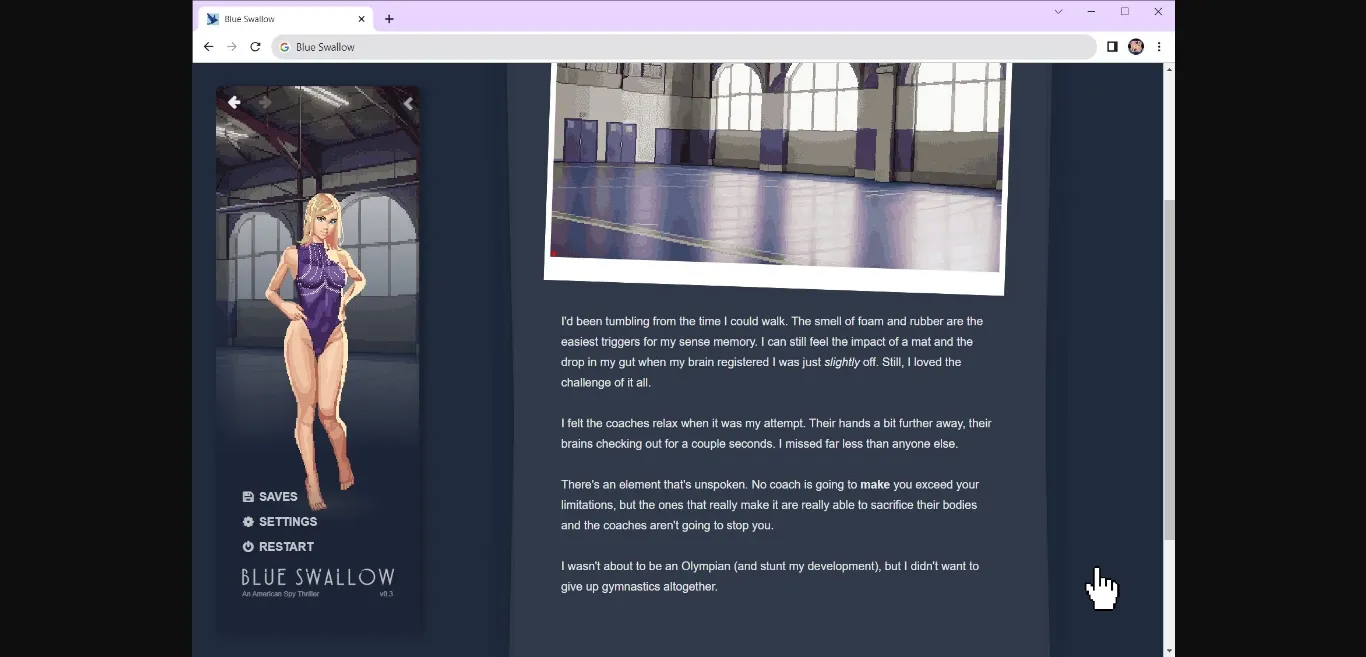
Task: Click the address bar showing Blue Swallow
Action: 680,47
